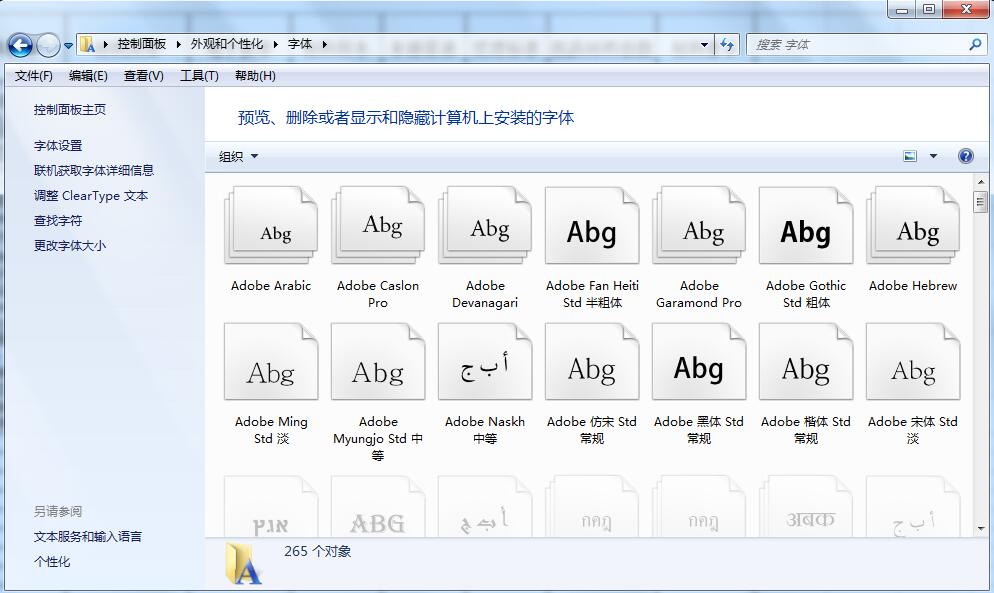Open the 文件(F) menu

[x=34, y=76]
